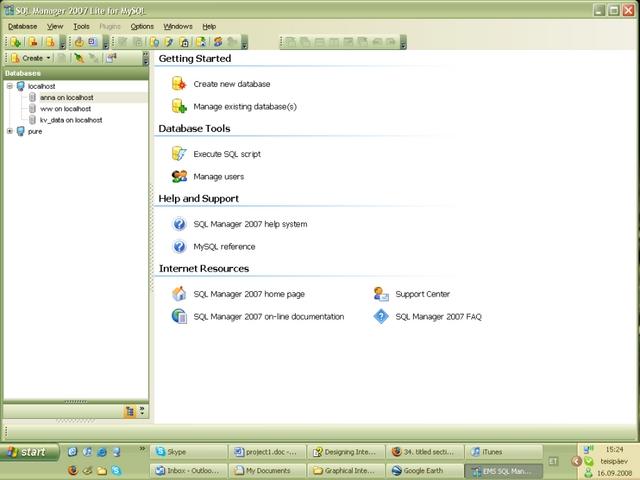Click the green plug connect icon beside Create
Screen dimensions: 640x480
pos(79,58)
